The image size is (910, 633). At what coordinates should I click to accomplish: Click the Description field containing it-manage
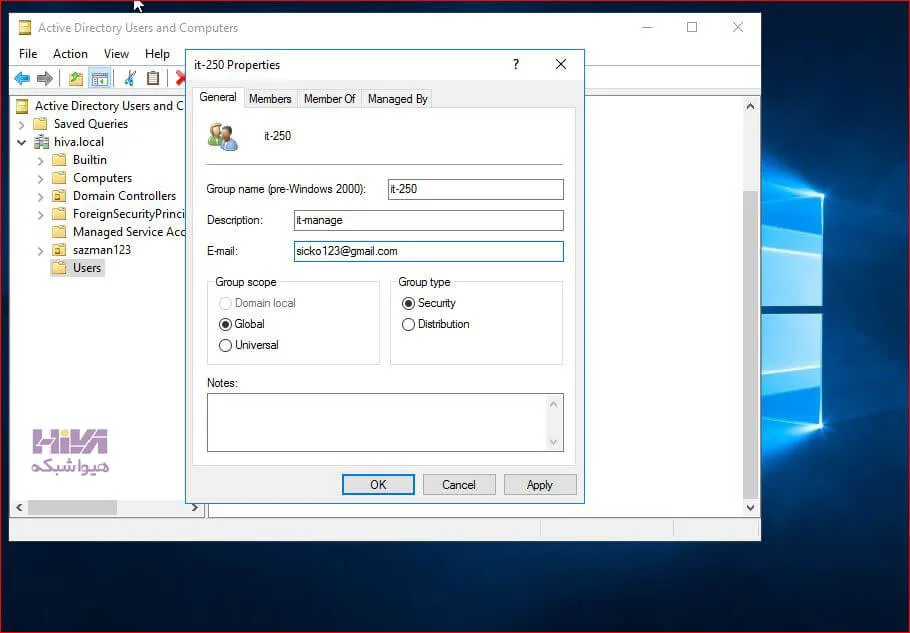[x=428, y=220]
